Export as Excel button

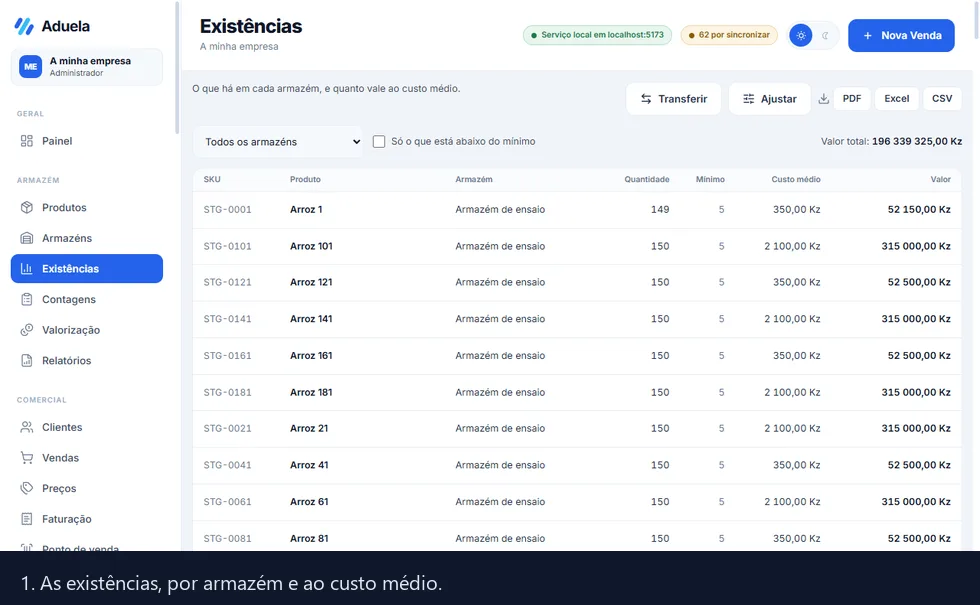point(896,99)
